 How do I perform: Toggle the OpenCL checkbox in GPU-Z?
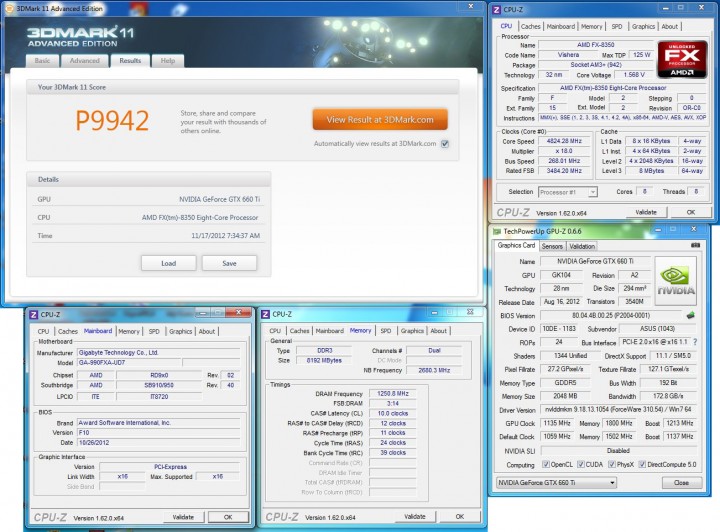(546, 464)
